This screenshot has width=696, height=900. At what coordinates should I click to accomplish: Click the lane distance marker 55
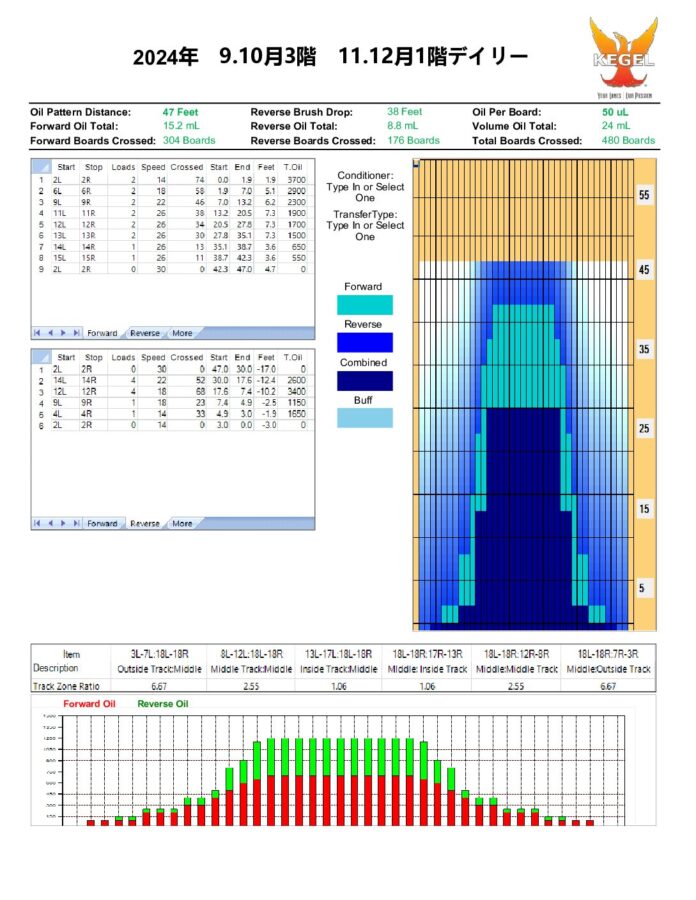click(644, 195)
